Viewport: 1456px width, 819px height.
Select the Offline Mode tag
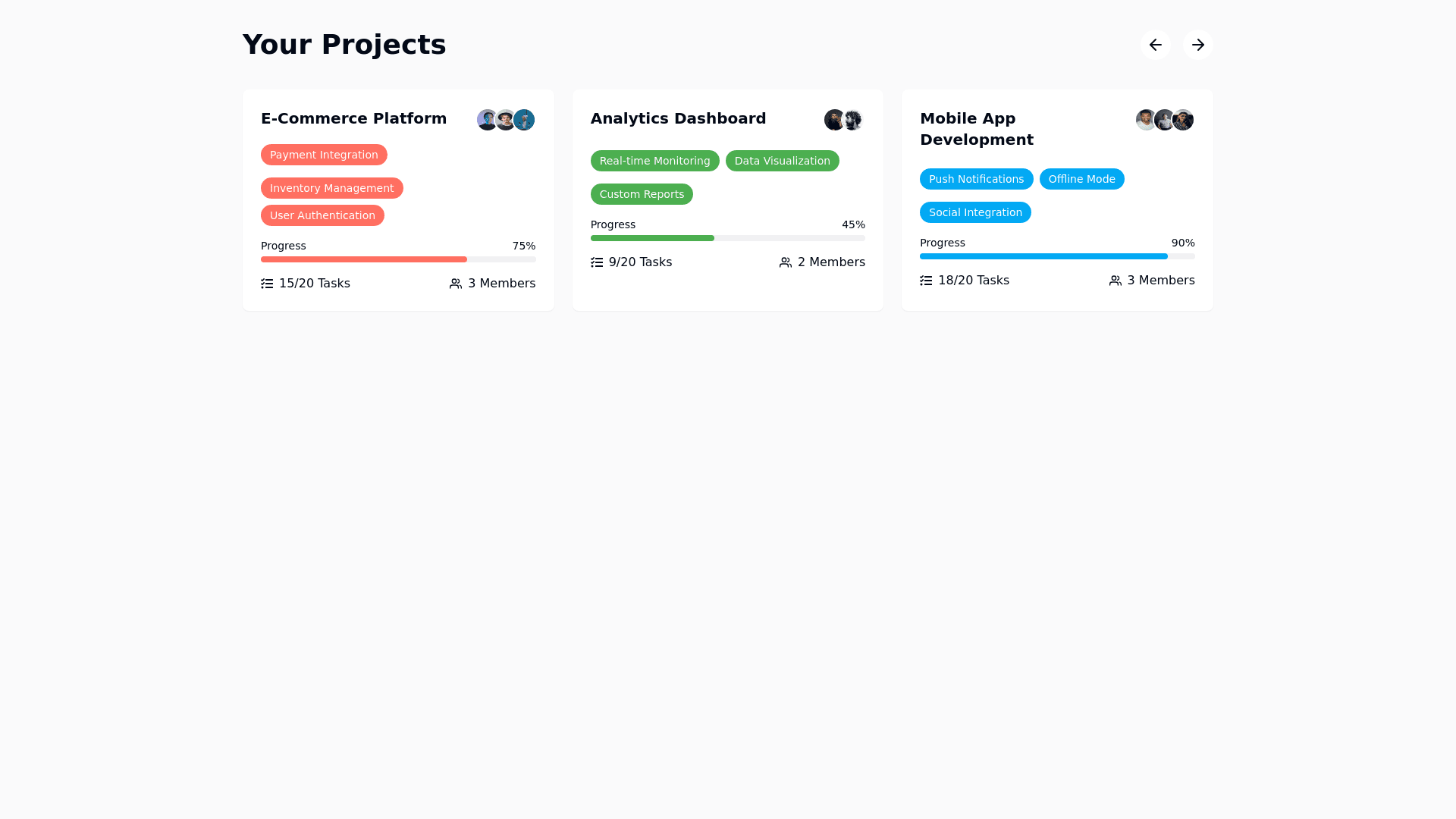pyautogui.click(x=1081, y=179)
